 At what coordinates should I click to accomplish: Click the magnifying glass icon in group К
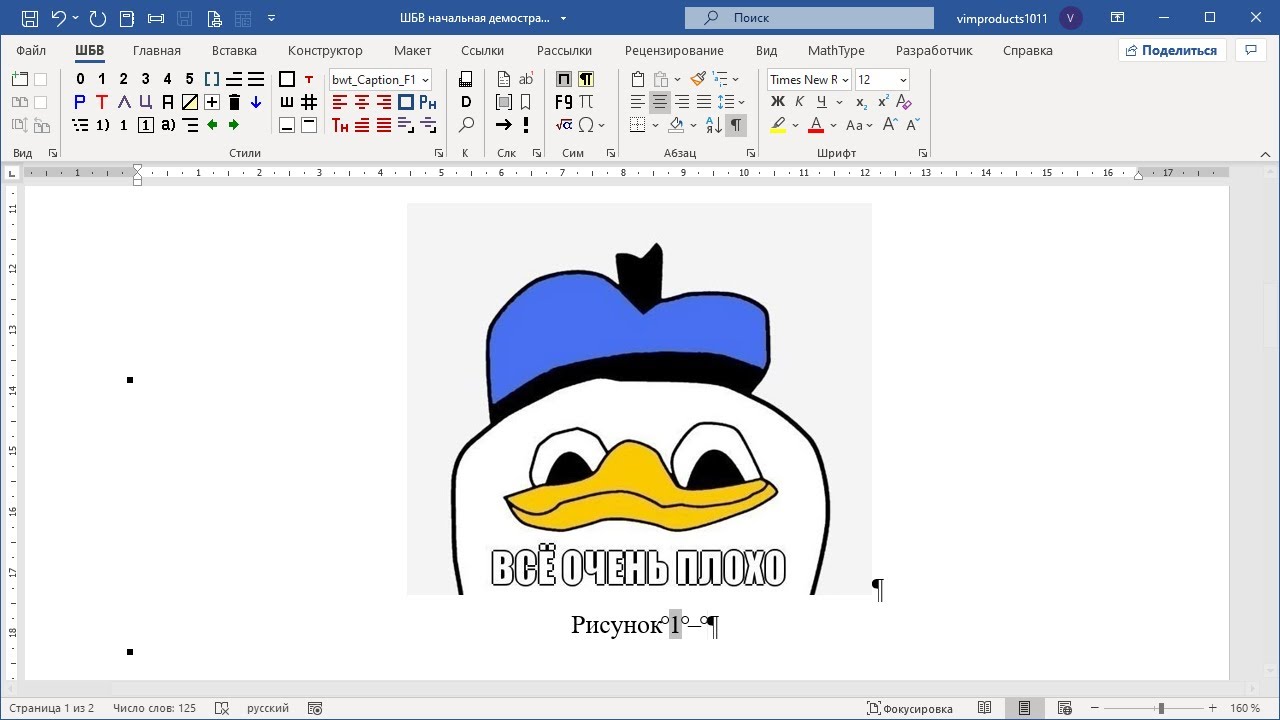466,125
